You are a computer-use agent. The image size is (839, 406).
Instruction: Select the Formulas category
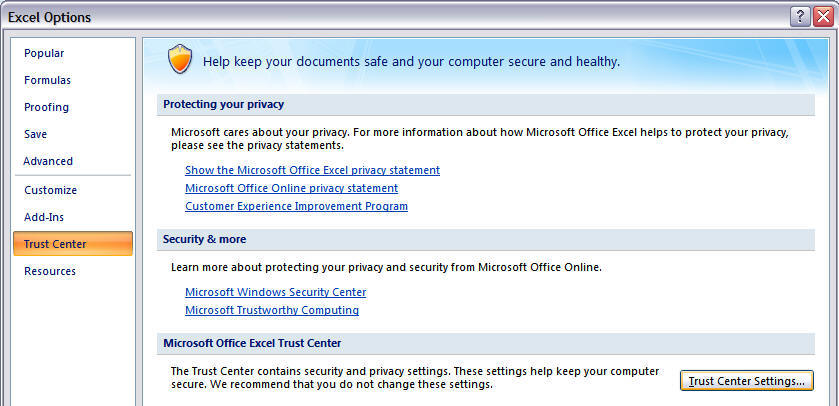tap(47, 80)
